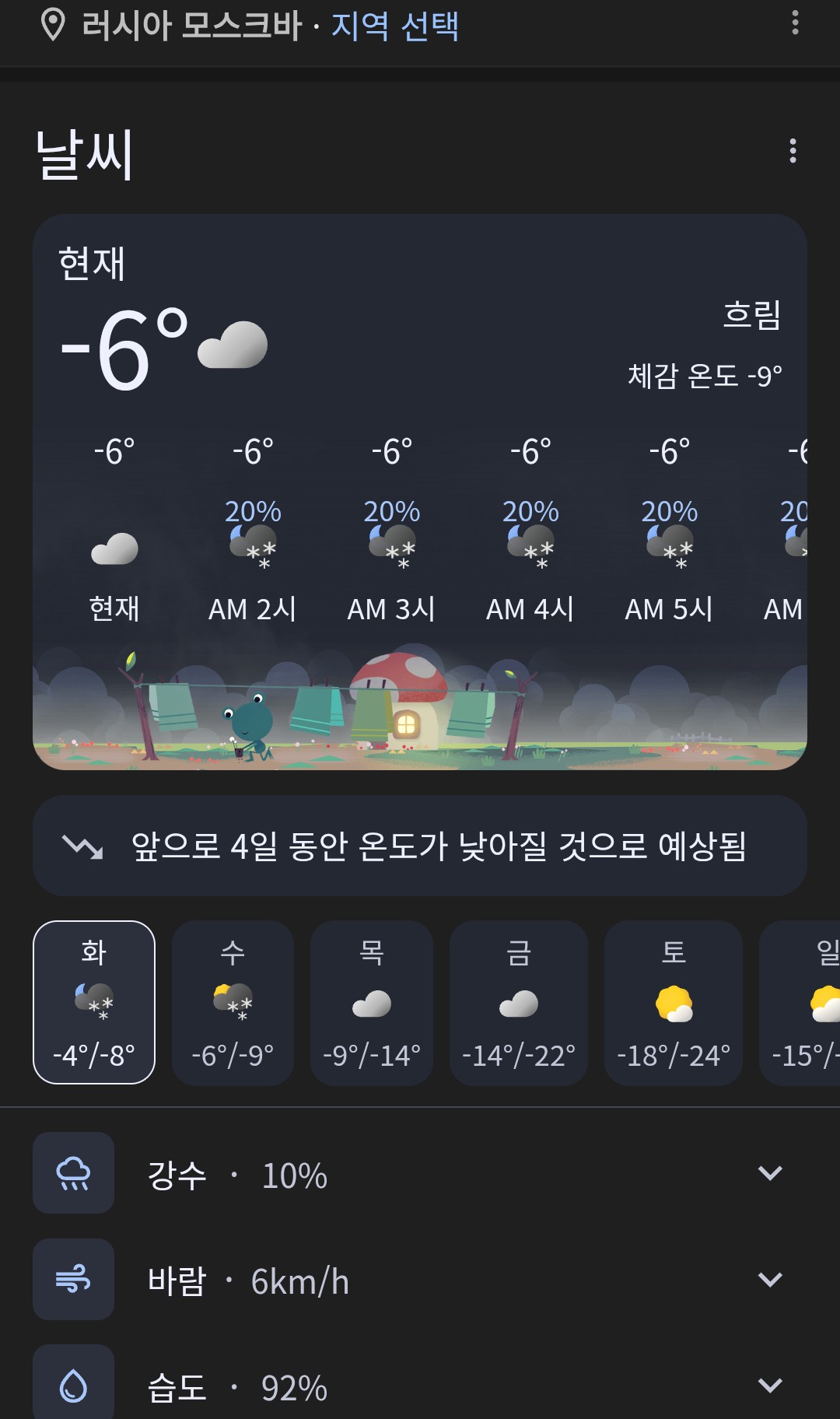
Task: Select the 화 (Tuesday) forecast tab
Action: [x=94, y=1002]
